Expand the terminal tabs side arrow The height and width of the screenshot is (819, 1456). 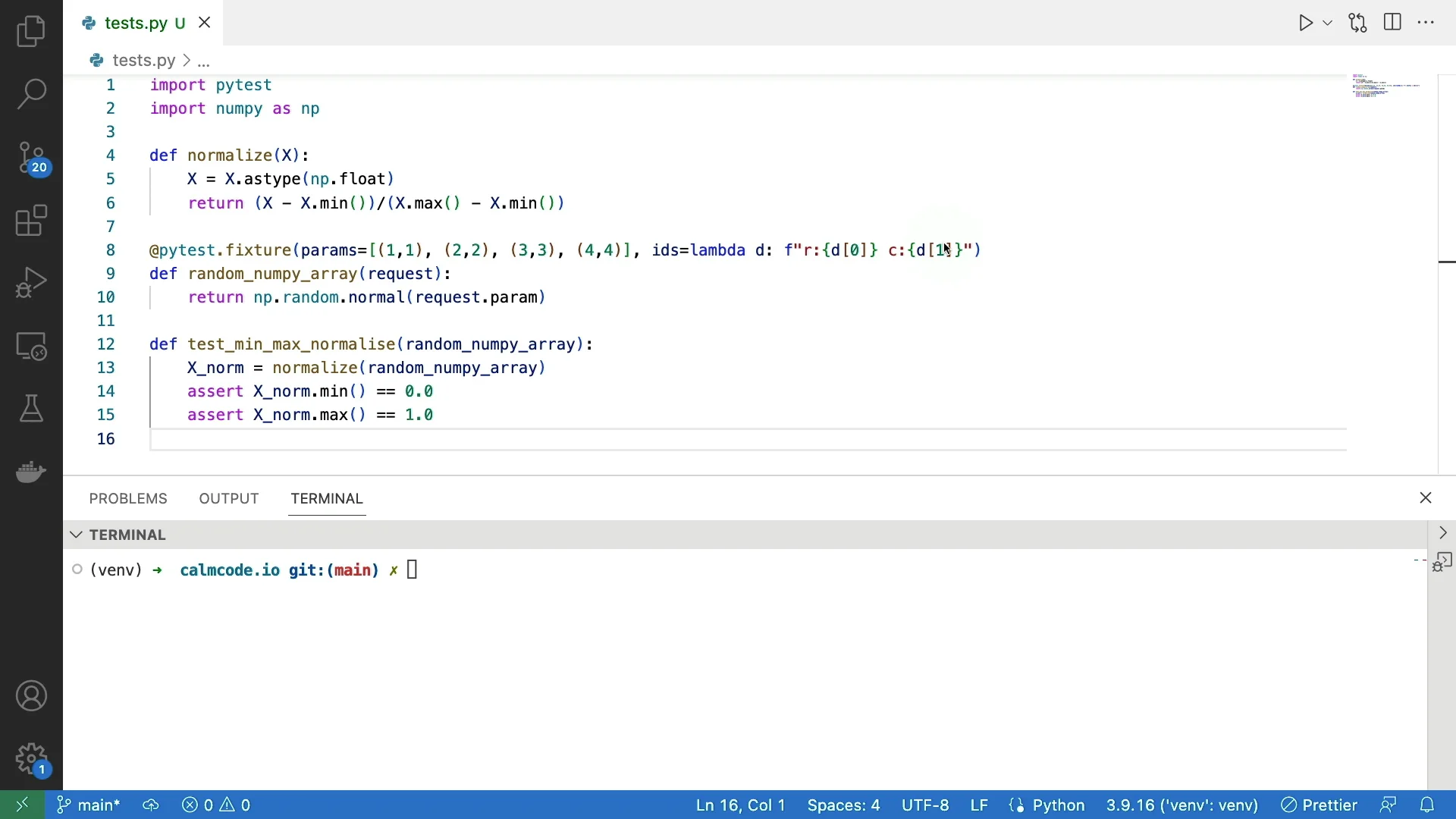pos(1443,533)
